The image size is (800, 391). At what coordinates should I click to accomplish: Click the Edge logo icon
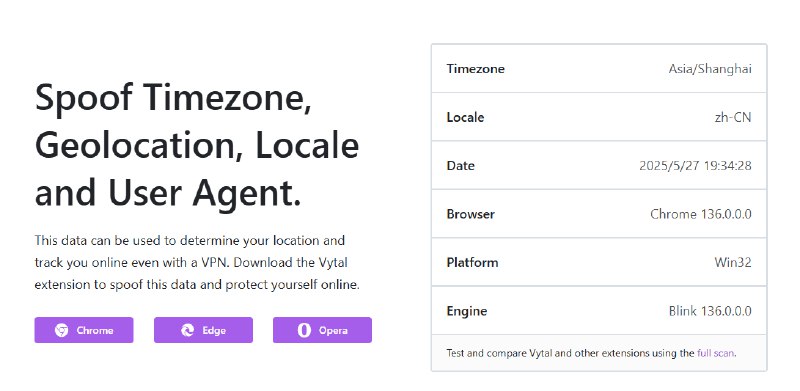[x=187, y=330]
